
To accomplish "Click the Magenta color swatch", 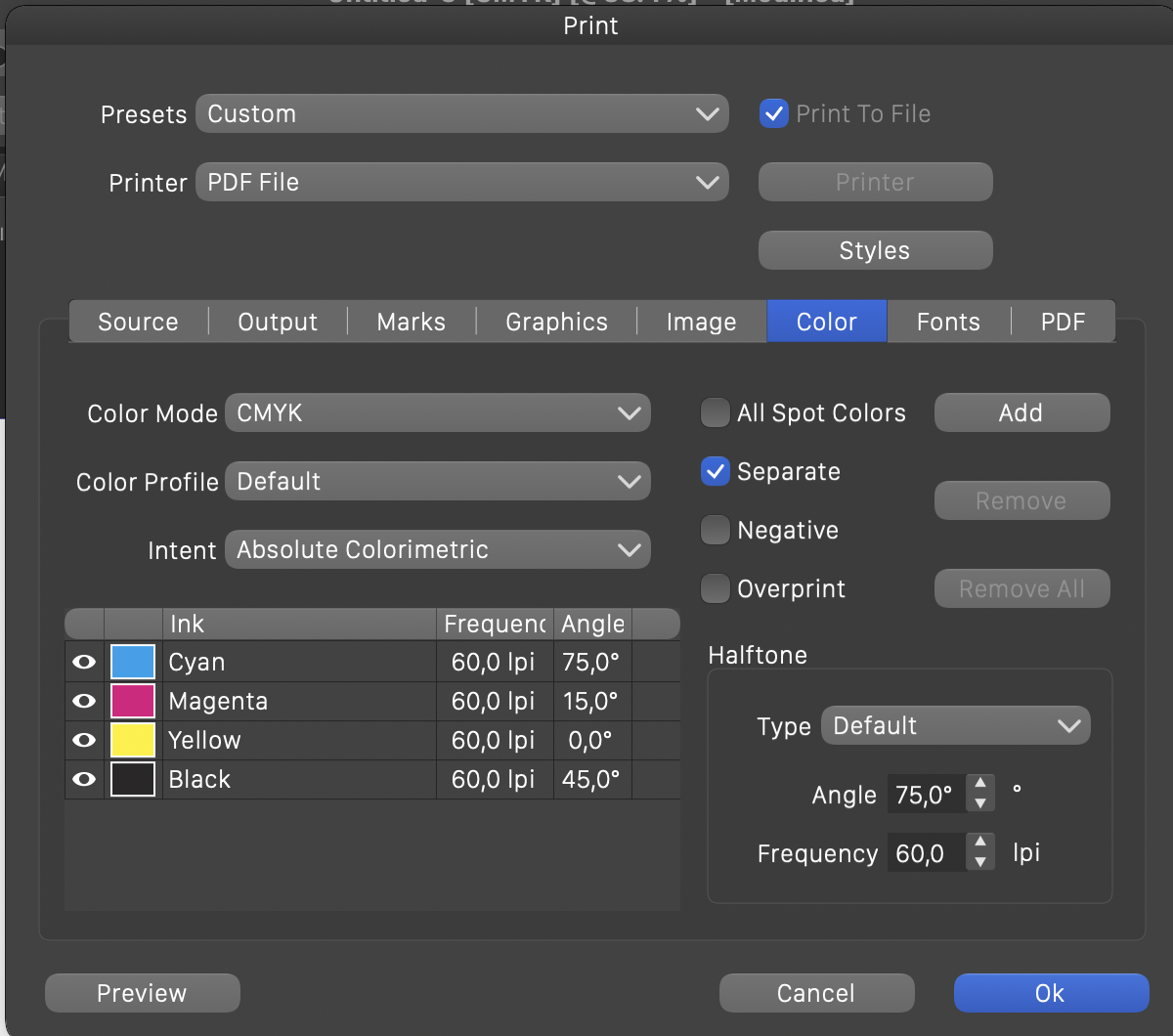I will point(133,701).
